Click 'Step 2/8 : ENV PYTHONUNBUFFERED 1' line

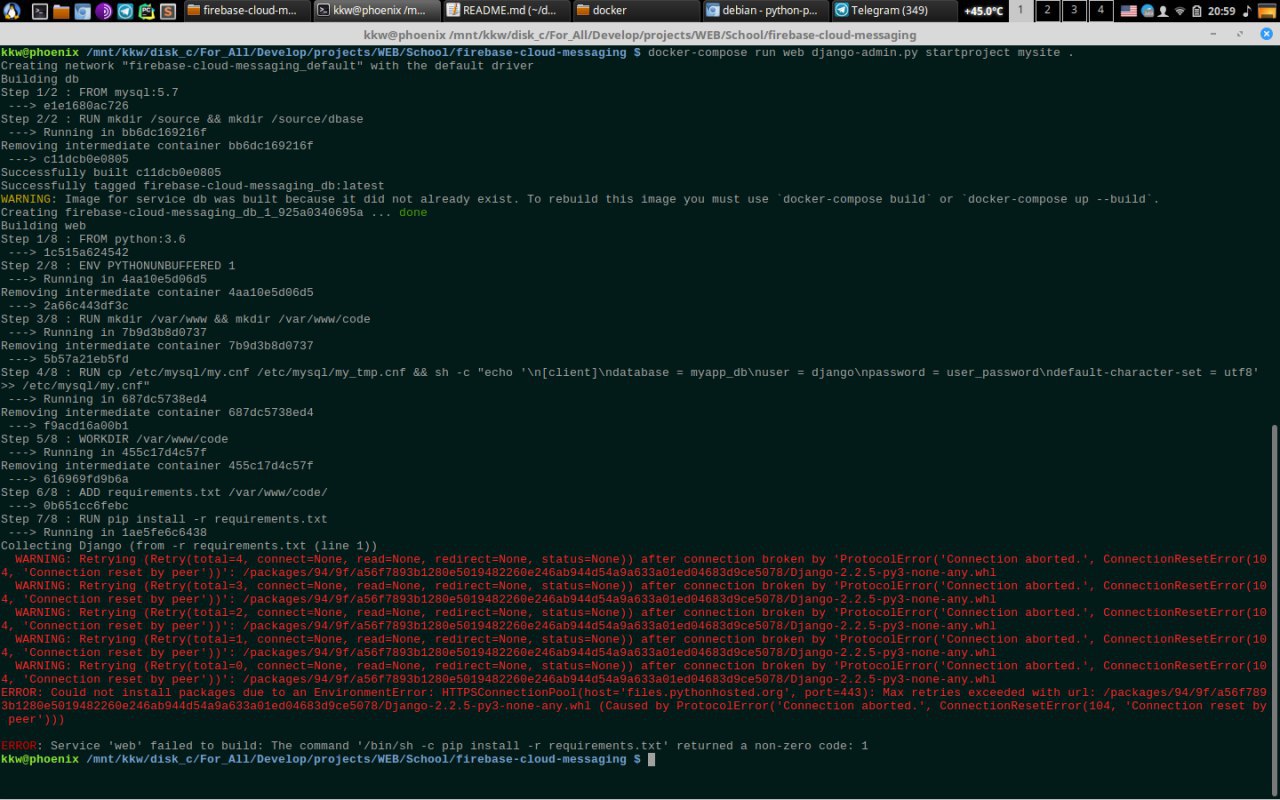point(118,266)
